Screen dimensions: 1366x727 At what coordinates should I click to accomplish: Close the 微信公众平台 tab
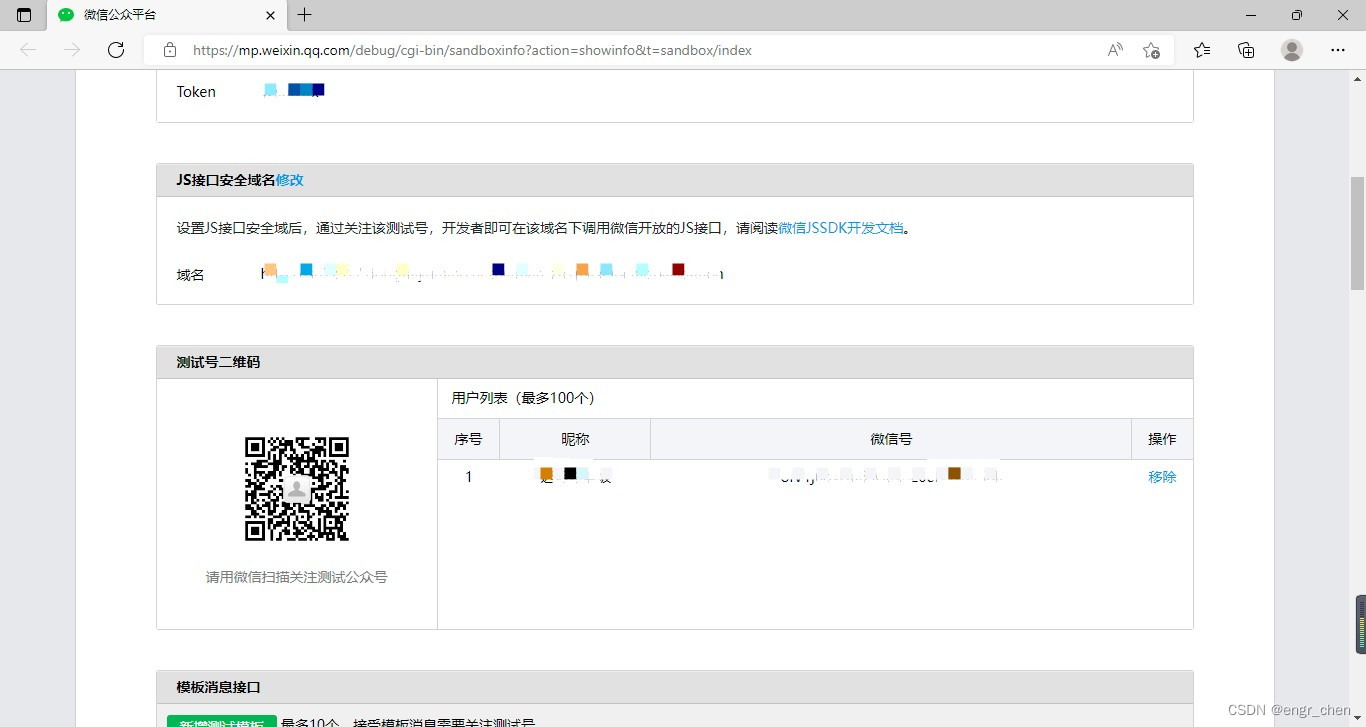coord(271,15)
